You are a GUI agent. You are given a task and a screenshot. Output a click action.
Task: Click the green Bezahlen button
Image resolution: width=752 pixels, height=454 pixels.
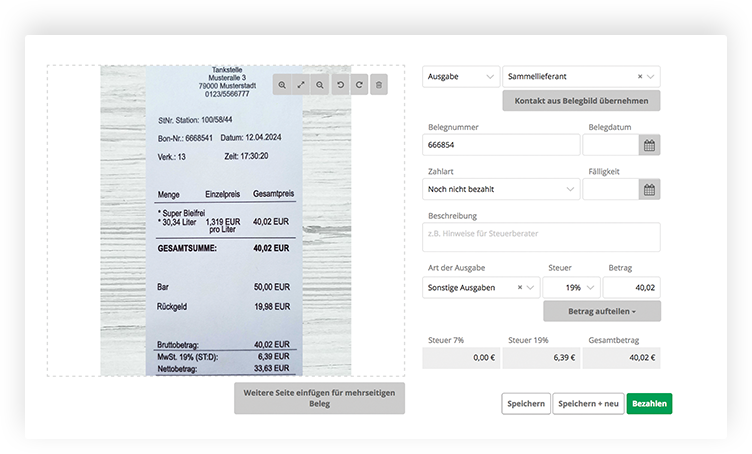pyautogui.click(x=649, y=404)
